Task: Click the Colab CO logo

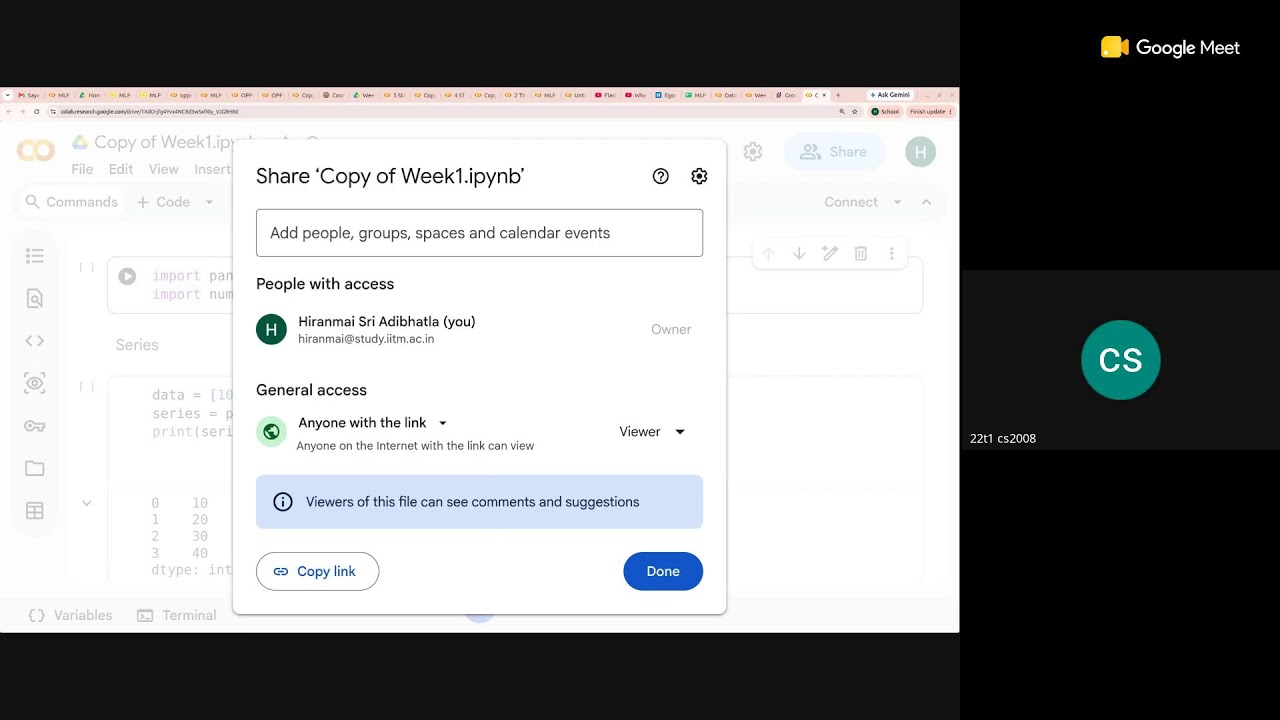Action: coord(36,151)
